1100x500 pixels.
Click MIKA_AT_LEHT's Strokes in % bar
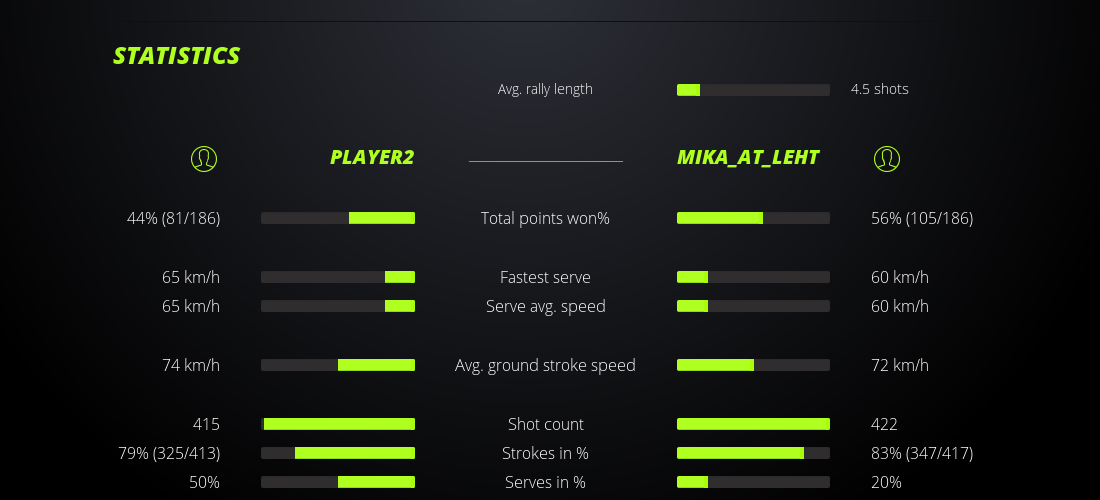coord(753,453)
